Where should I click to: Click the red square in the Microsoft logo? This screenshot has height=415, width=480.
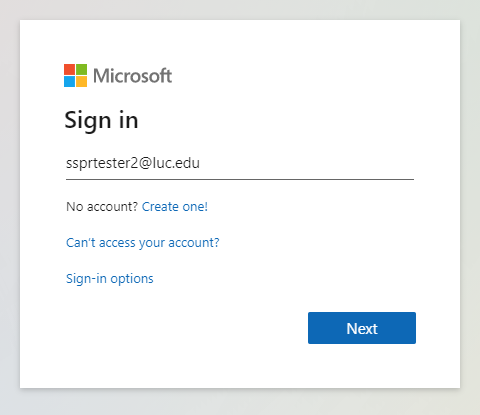click(69, 69)
